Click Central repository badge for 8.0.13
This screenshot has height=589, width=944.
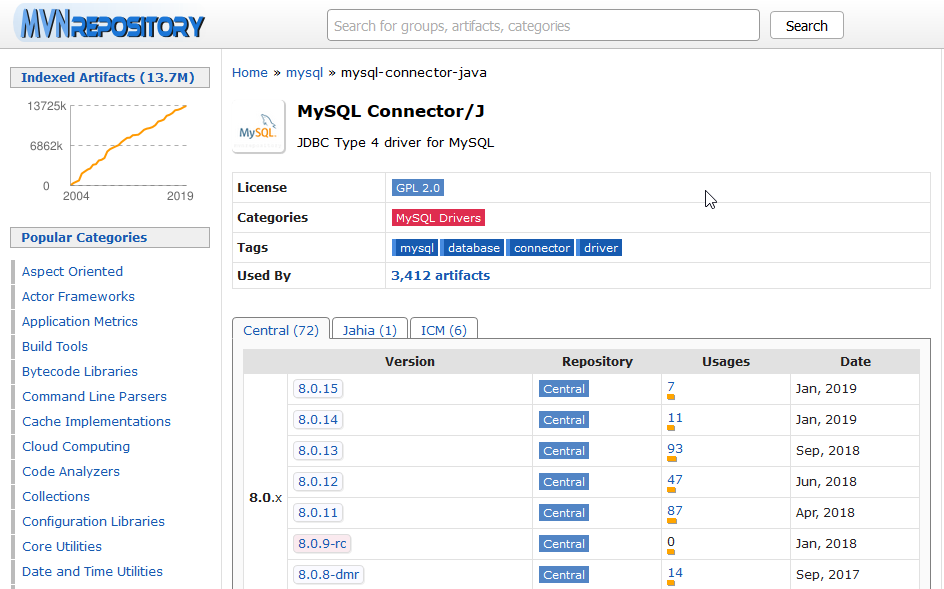tap(564, 451)
